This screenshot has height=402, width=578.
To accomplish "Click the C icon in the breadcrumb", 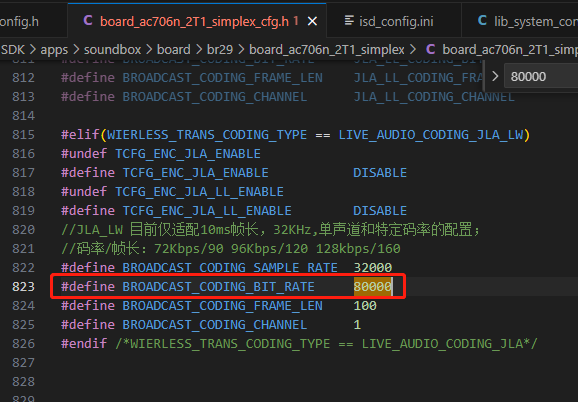I will click(430, 49).
